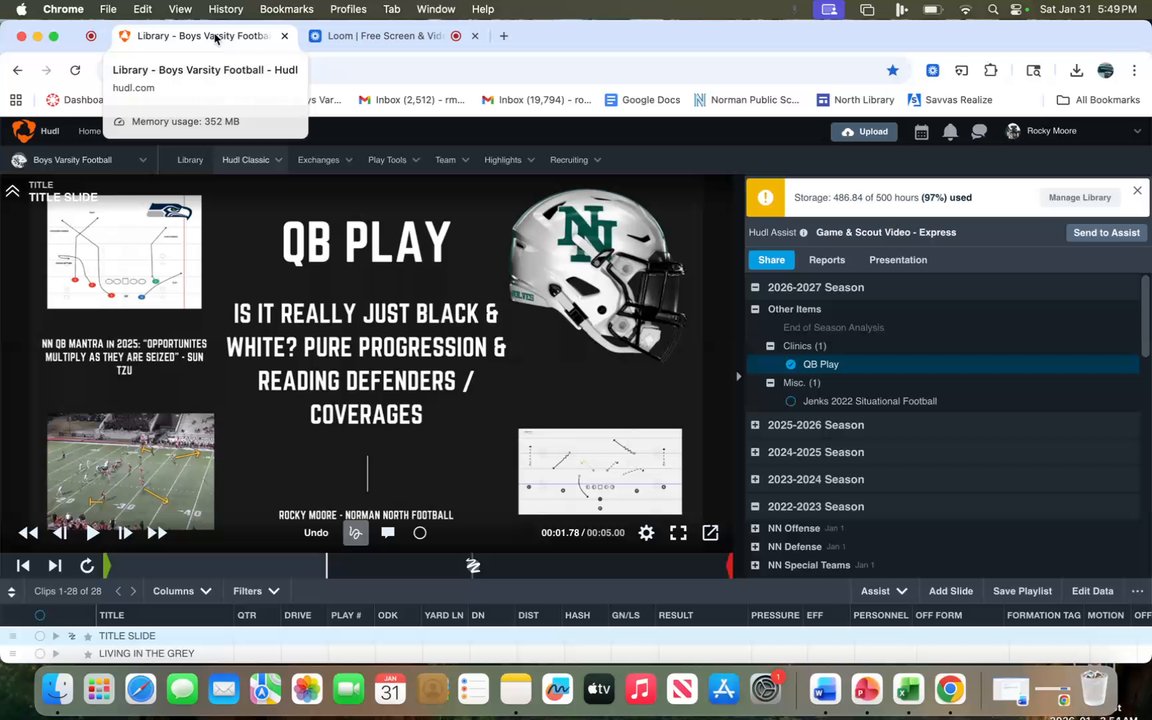
Task: Add a comment with speech bubble tool
Action: tap(388, 533)
